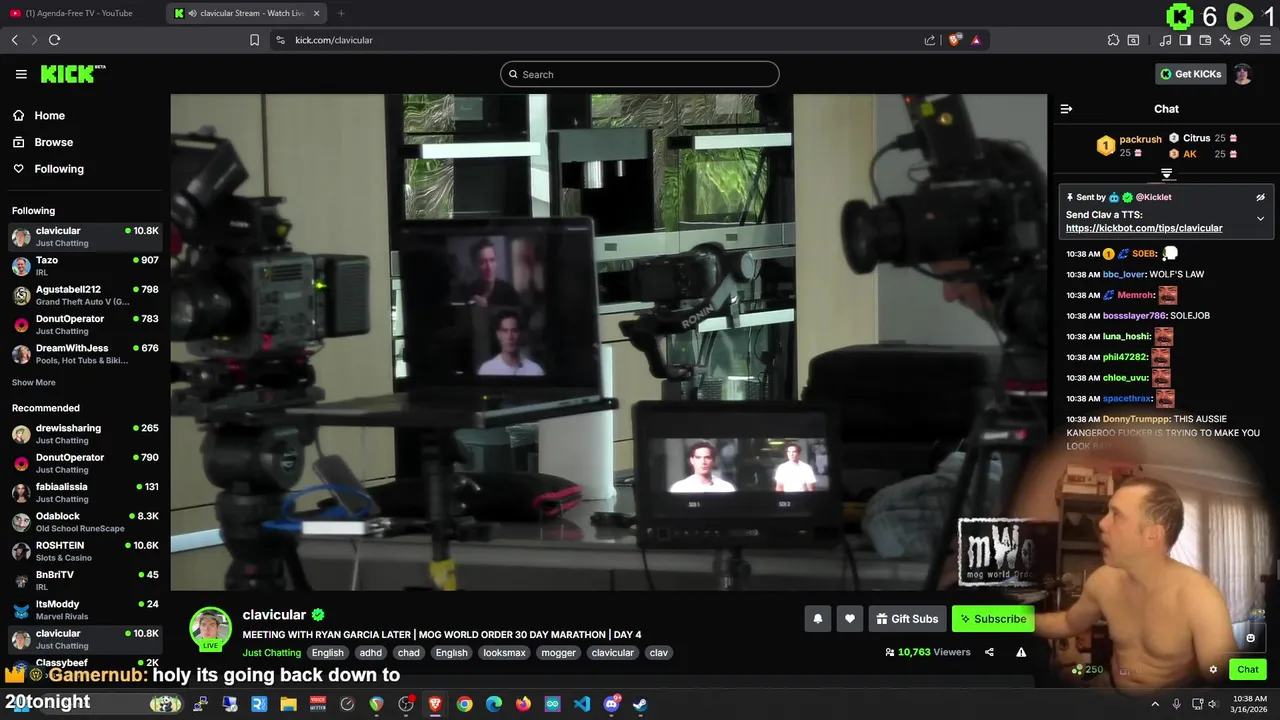Open drewissharing recommended channel

click(85, 434)
